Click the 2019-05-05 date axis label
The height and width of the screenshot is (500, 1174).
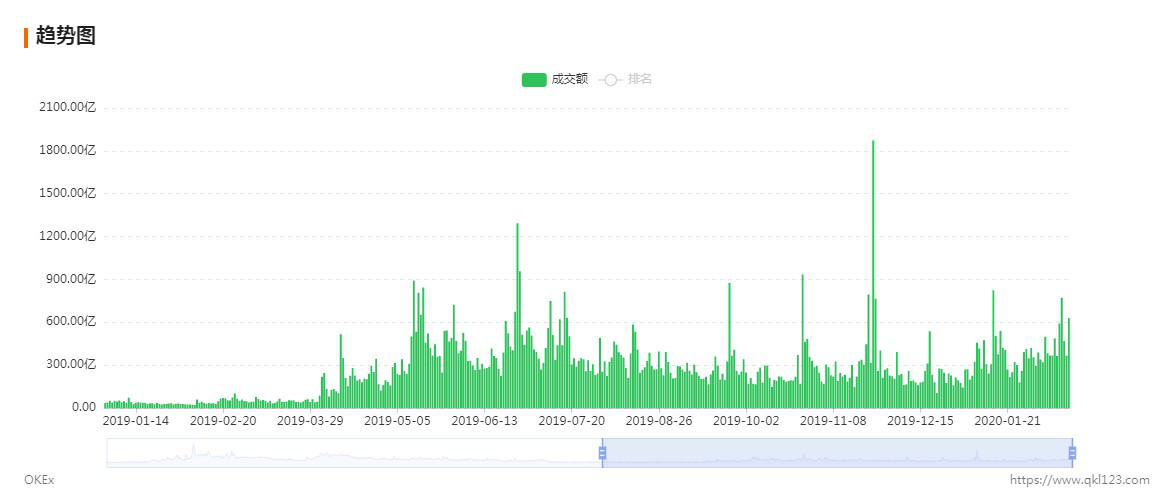coord(398,421)
